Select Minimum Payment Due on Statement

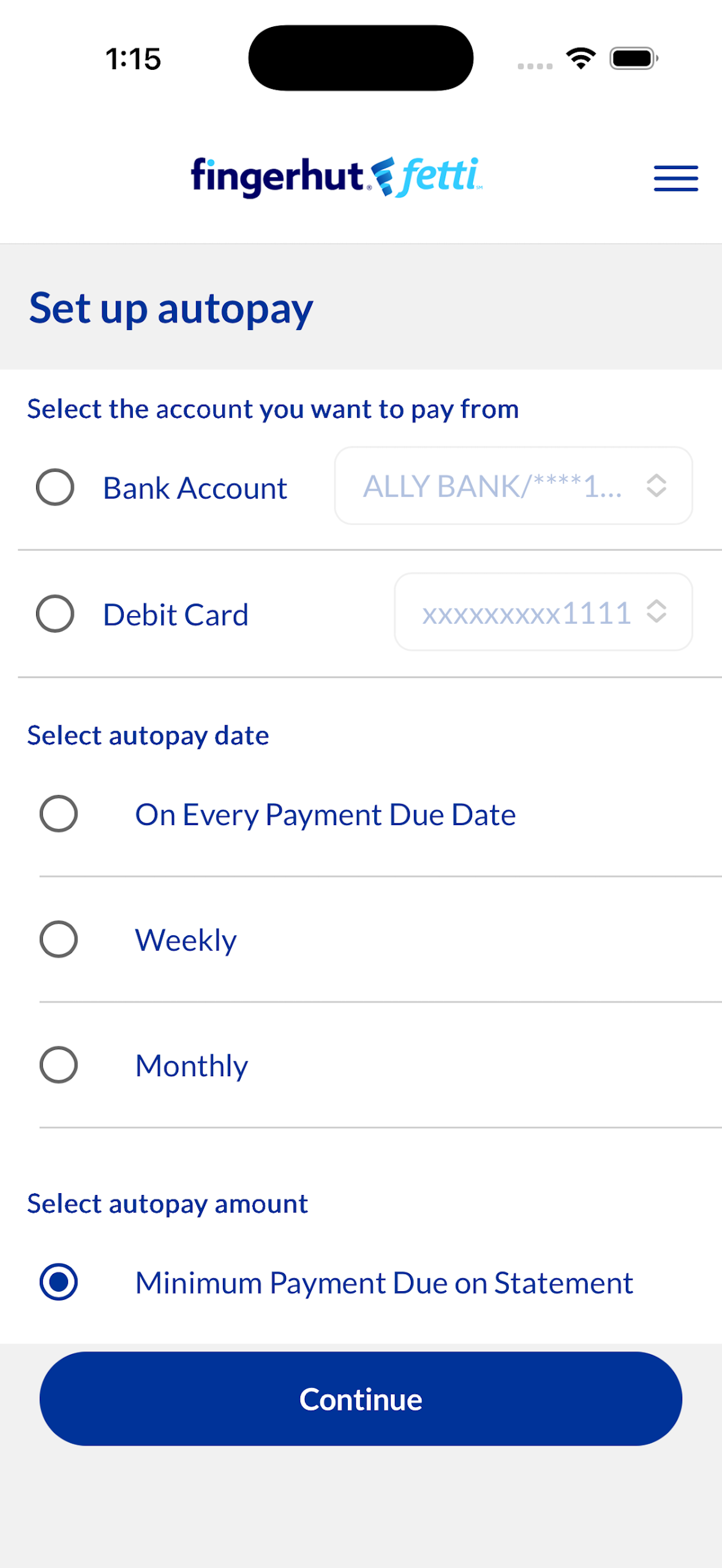coord(59,1282)
